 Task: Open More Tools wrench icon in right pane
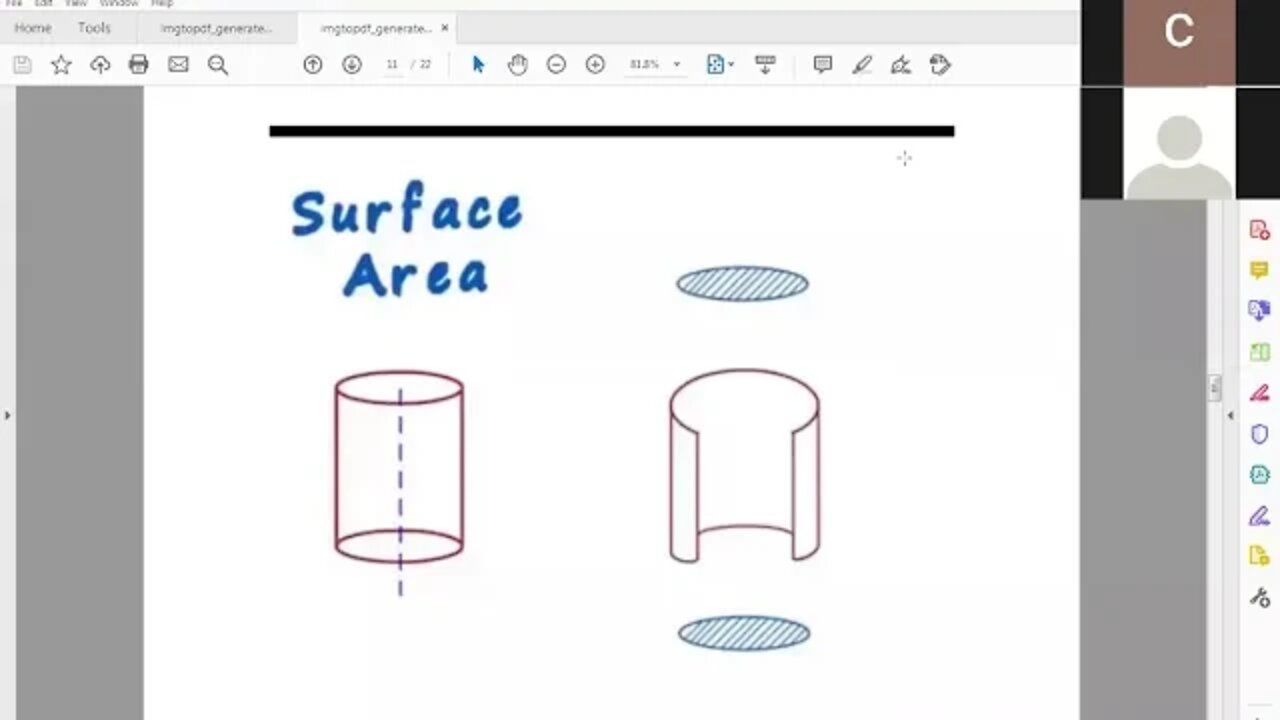pos(1259,597)
